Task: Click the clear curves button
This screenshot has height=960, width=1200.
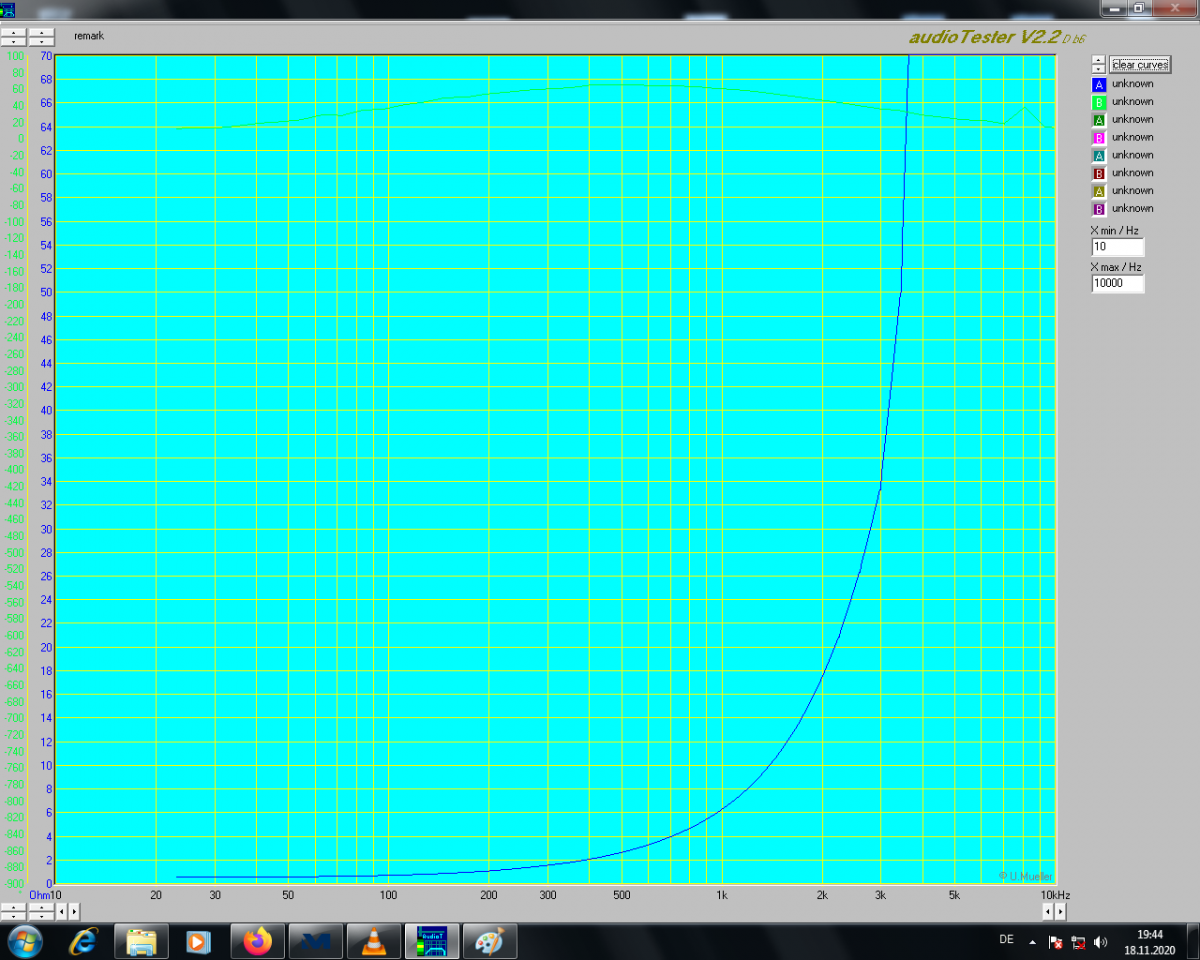Action: point(1139,65)
